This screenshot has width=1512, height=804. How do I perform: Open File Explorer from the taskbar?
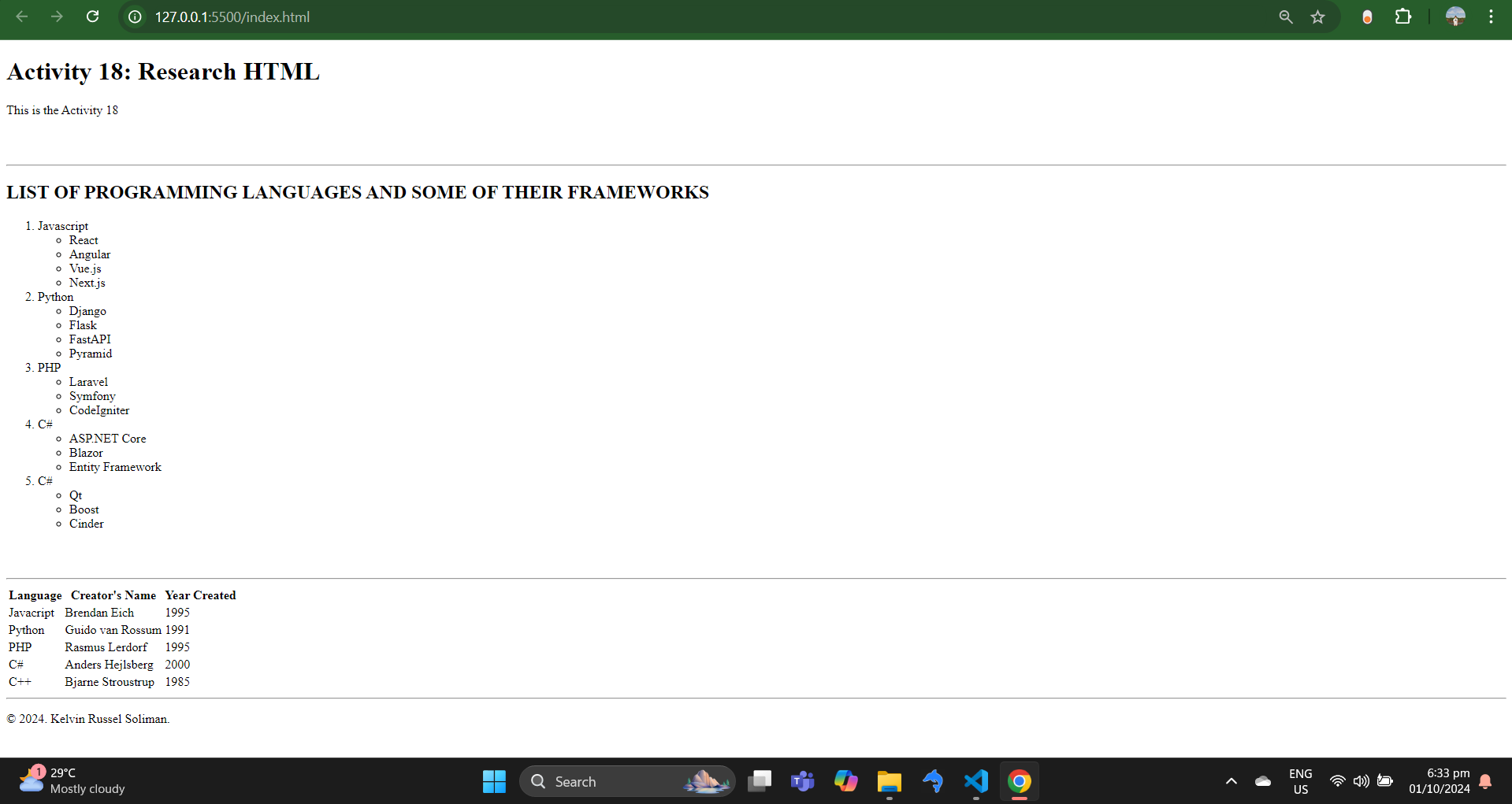pyautogui.click(x=890, y=781)
